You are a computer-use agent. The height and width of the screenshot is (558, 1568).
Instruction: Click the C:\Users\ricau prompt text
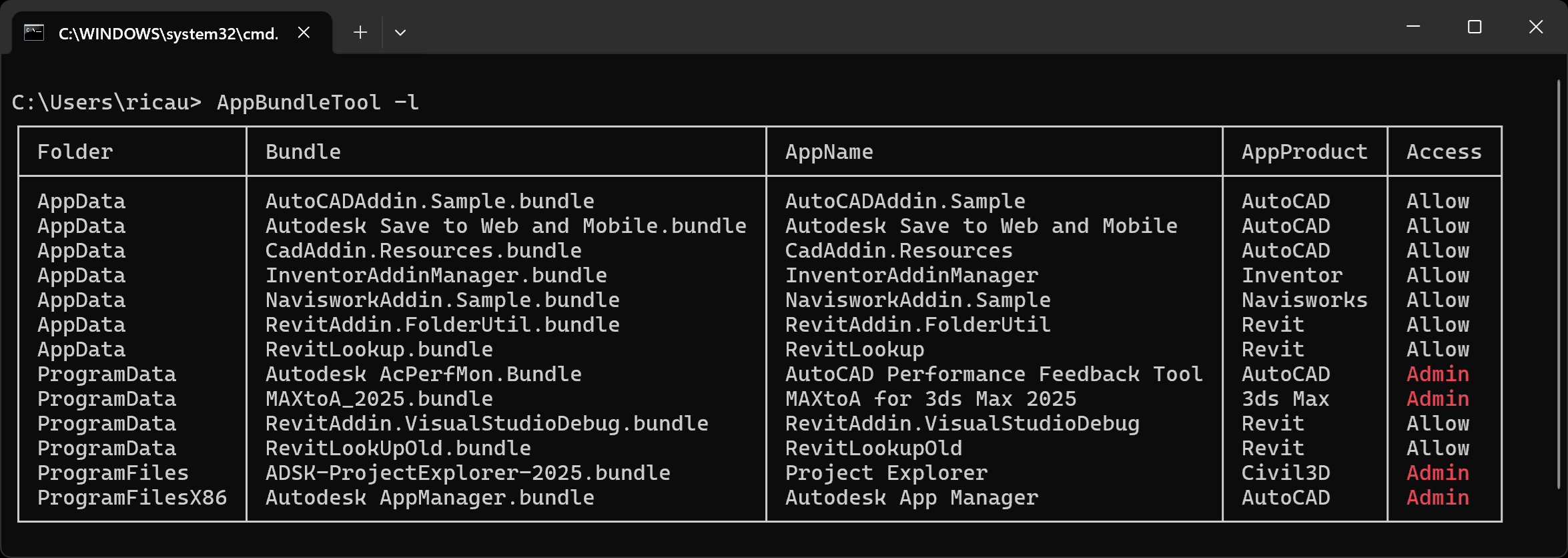105,101
